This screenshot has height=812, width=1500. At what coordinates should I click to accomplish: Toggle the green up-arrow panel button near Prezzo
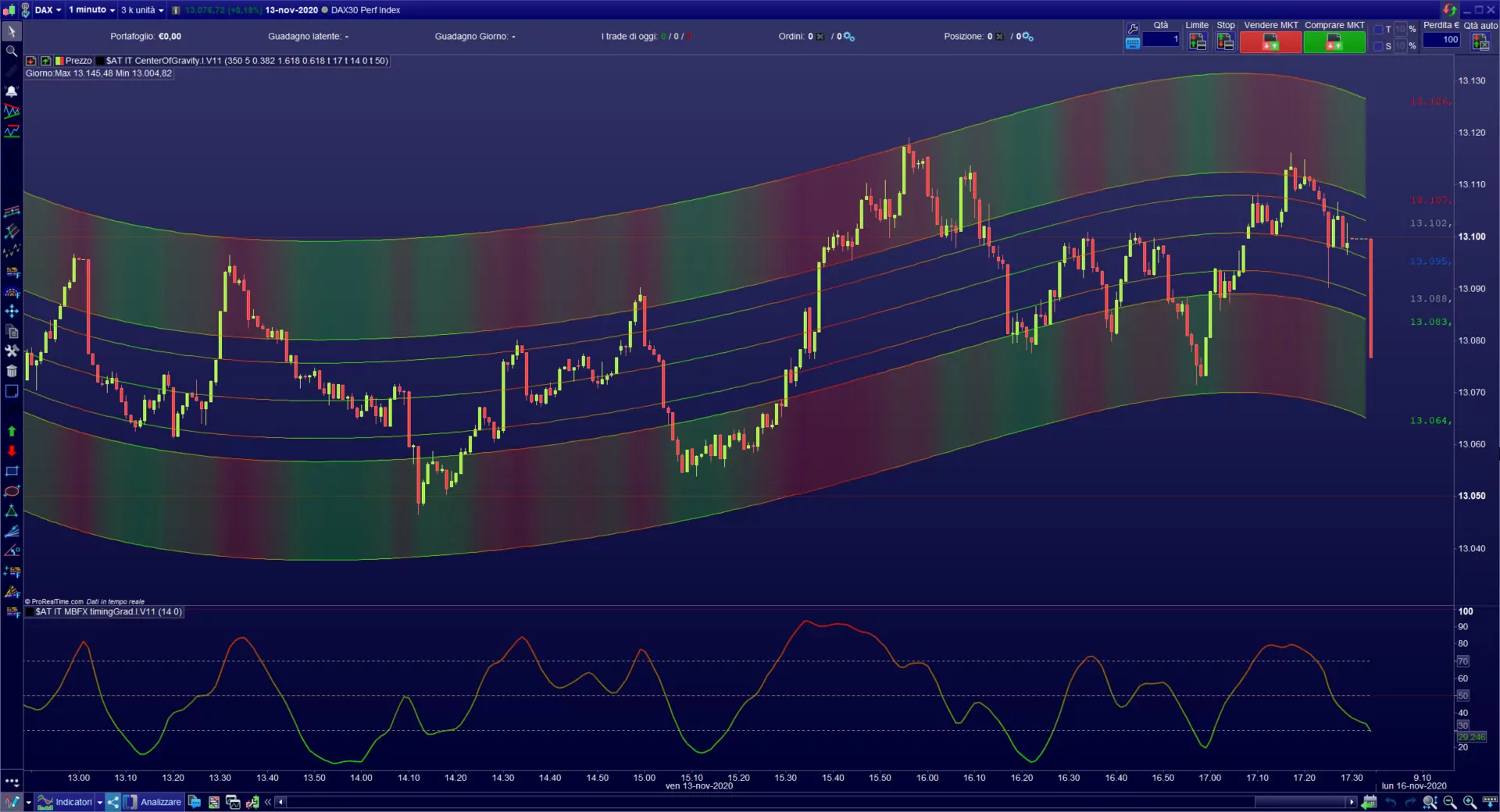pyautogui.click(x=46, y=61)
